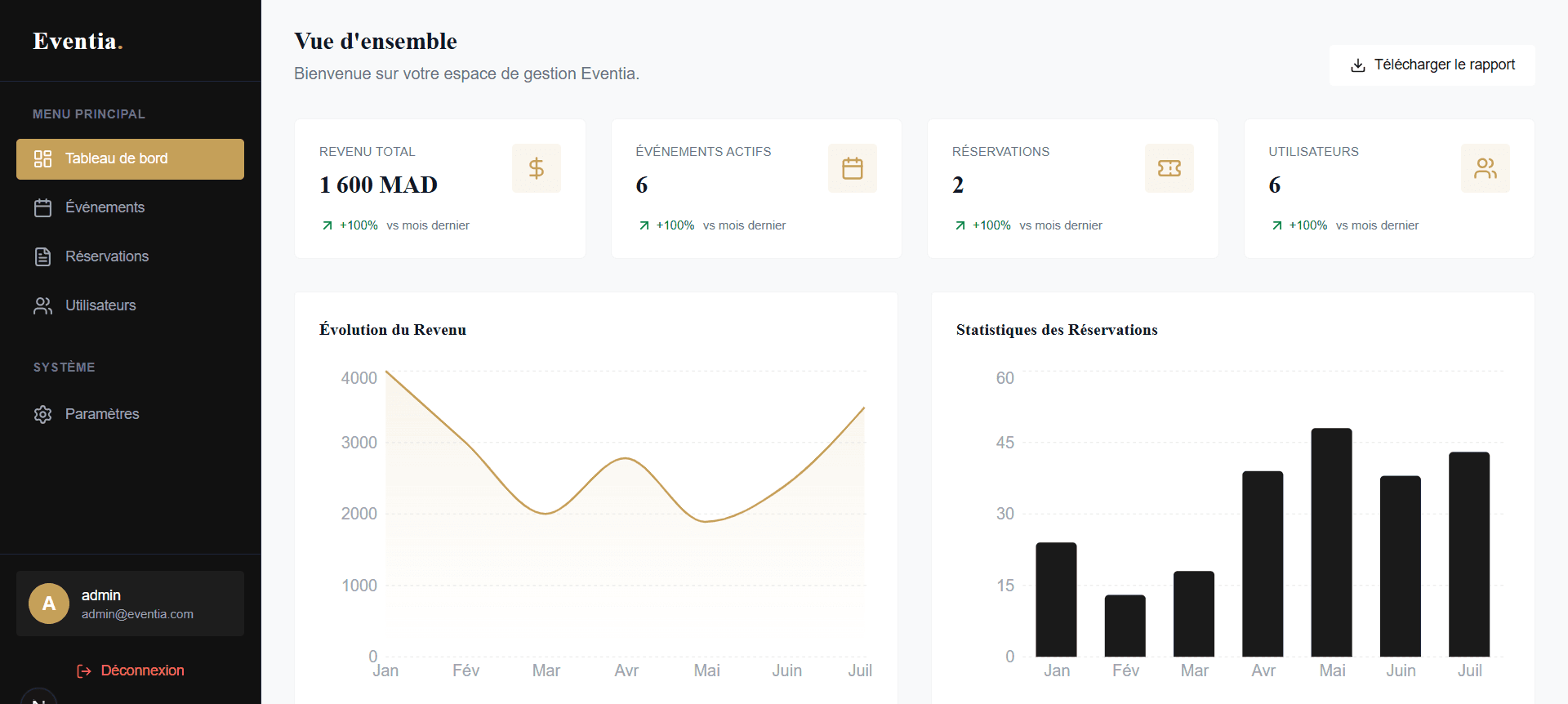Open the Événements sidebar menu item
Screen dimensions: 1568x704
tap(130, 207)
